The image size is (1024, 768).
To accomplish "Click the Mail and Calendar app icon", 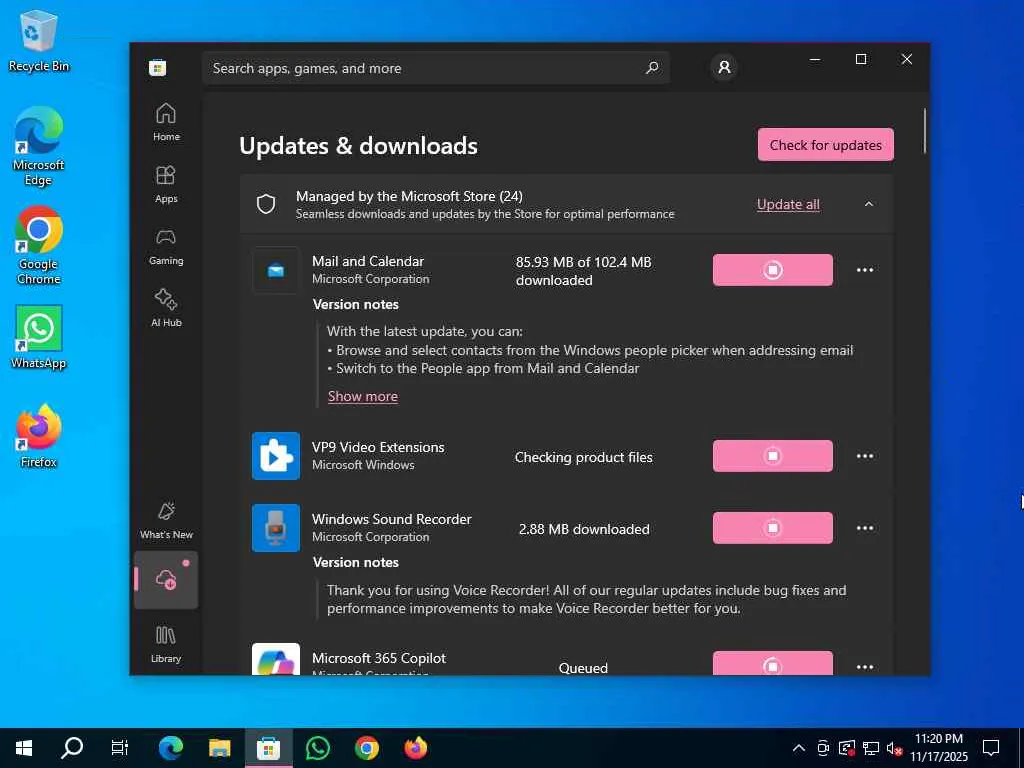I will pyautogui.click(x=276, y=270).
